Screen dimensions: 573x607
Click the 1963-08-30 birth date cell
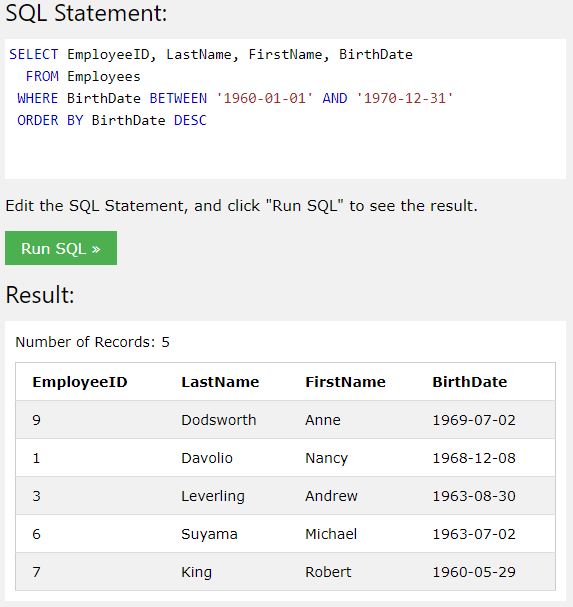pos(474,496)
